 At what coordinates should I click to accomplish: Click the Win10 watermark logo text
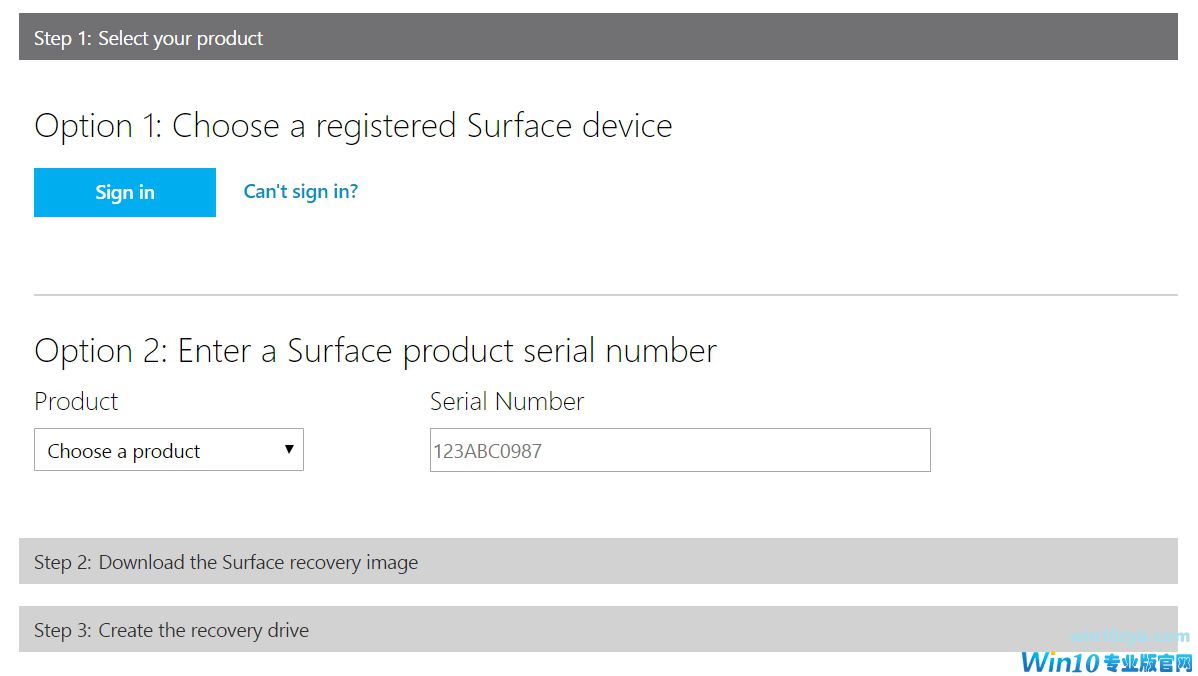(x=1060, y=661)
